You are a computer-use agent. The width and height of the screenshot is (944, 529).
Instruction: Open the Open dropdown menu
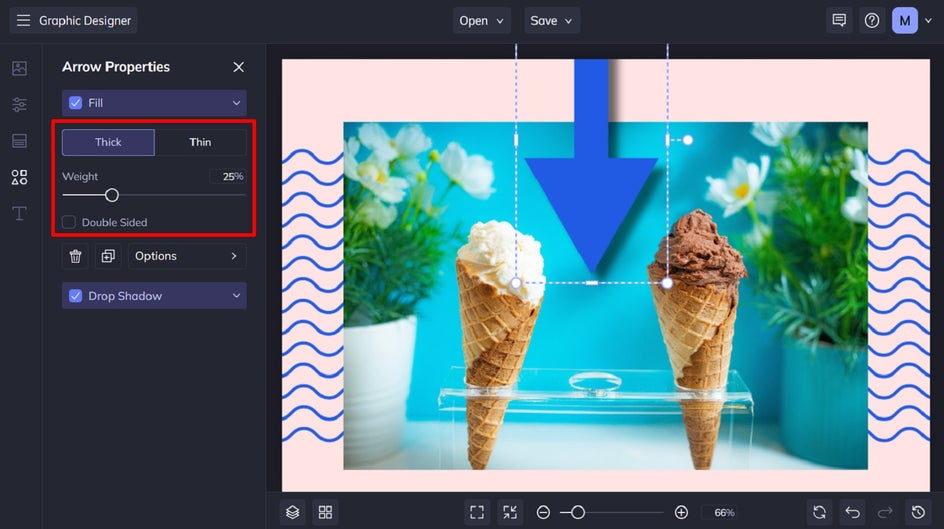483,20
